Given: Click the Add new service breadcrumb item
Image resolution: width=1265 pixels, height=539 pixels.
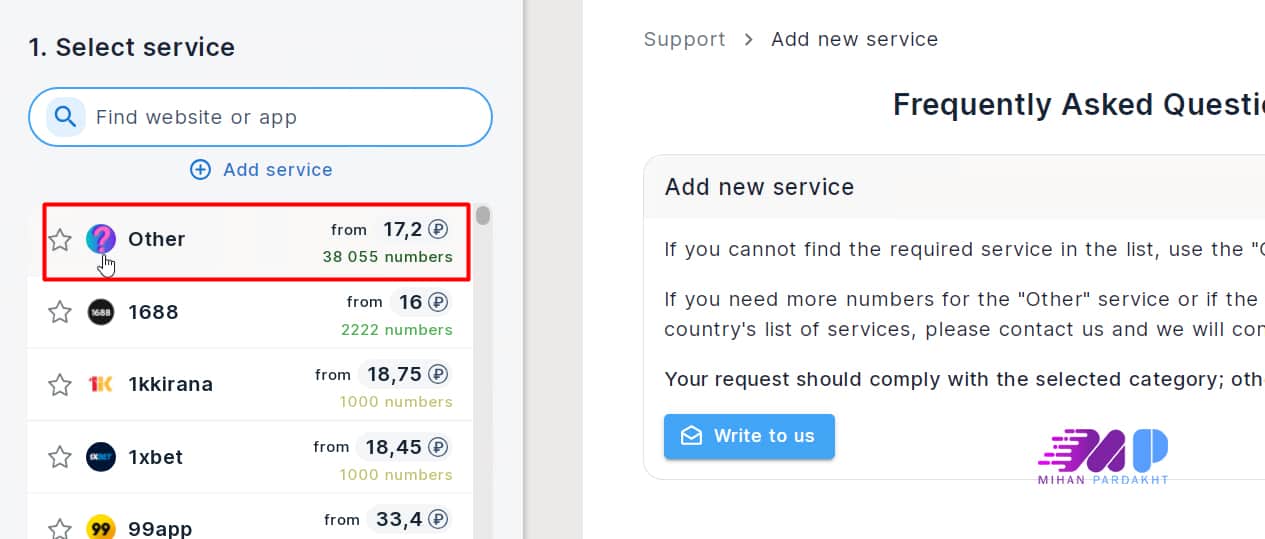Looking at the screenshot, I should pos(854,40).
